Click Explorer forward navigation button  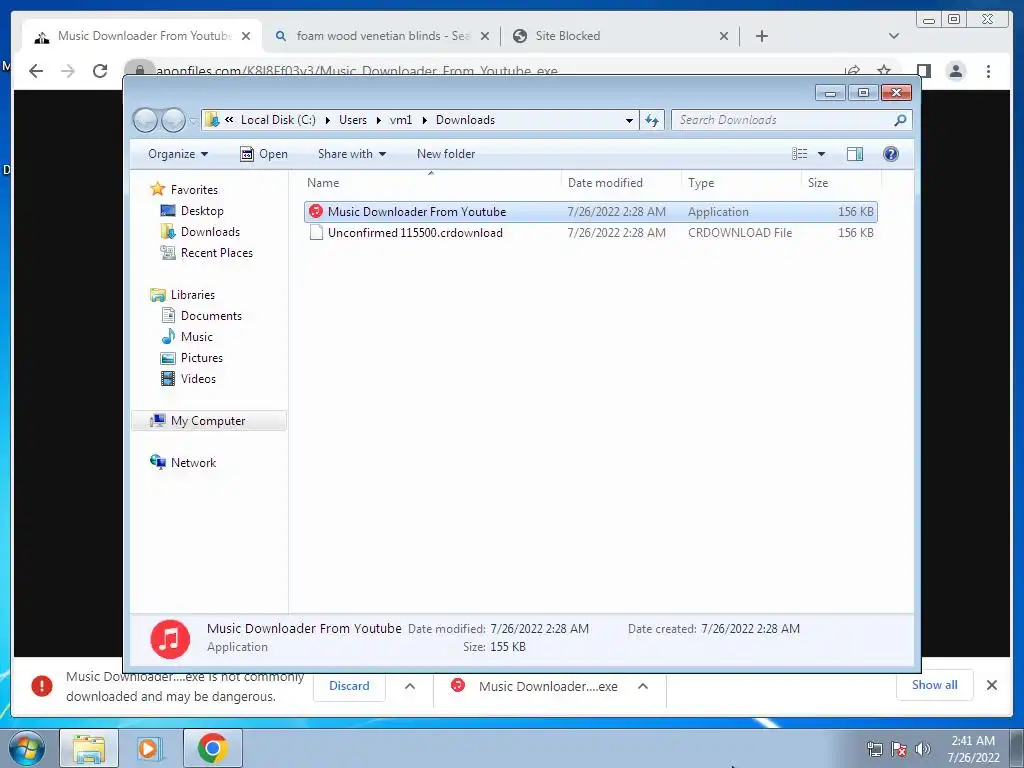pos(173,120)
